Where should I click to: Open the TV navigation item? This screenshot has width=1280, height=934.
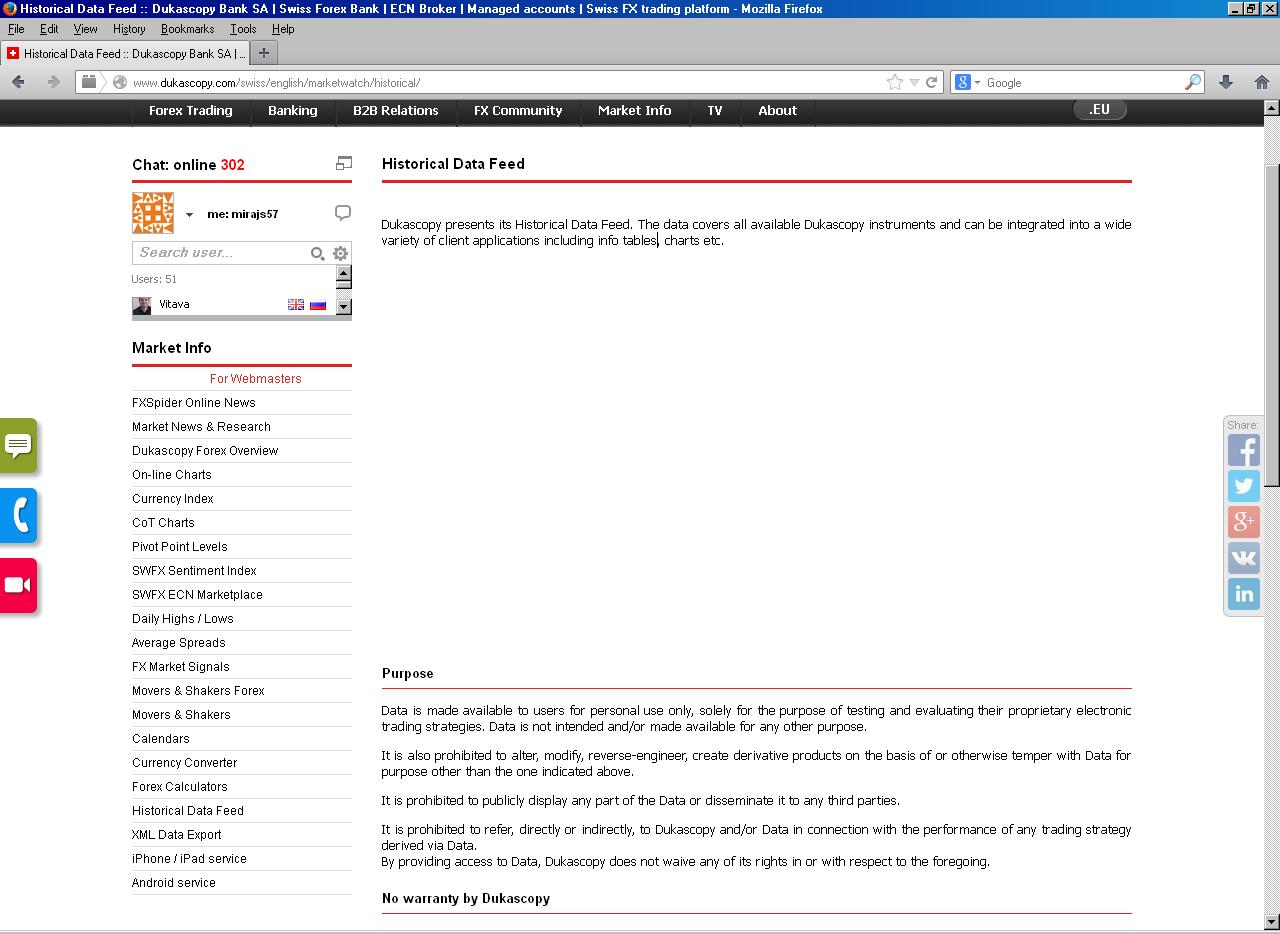(715, 111)
